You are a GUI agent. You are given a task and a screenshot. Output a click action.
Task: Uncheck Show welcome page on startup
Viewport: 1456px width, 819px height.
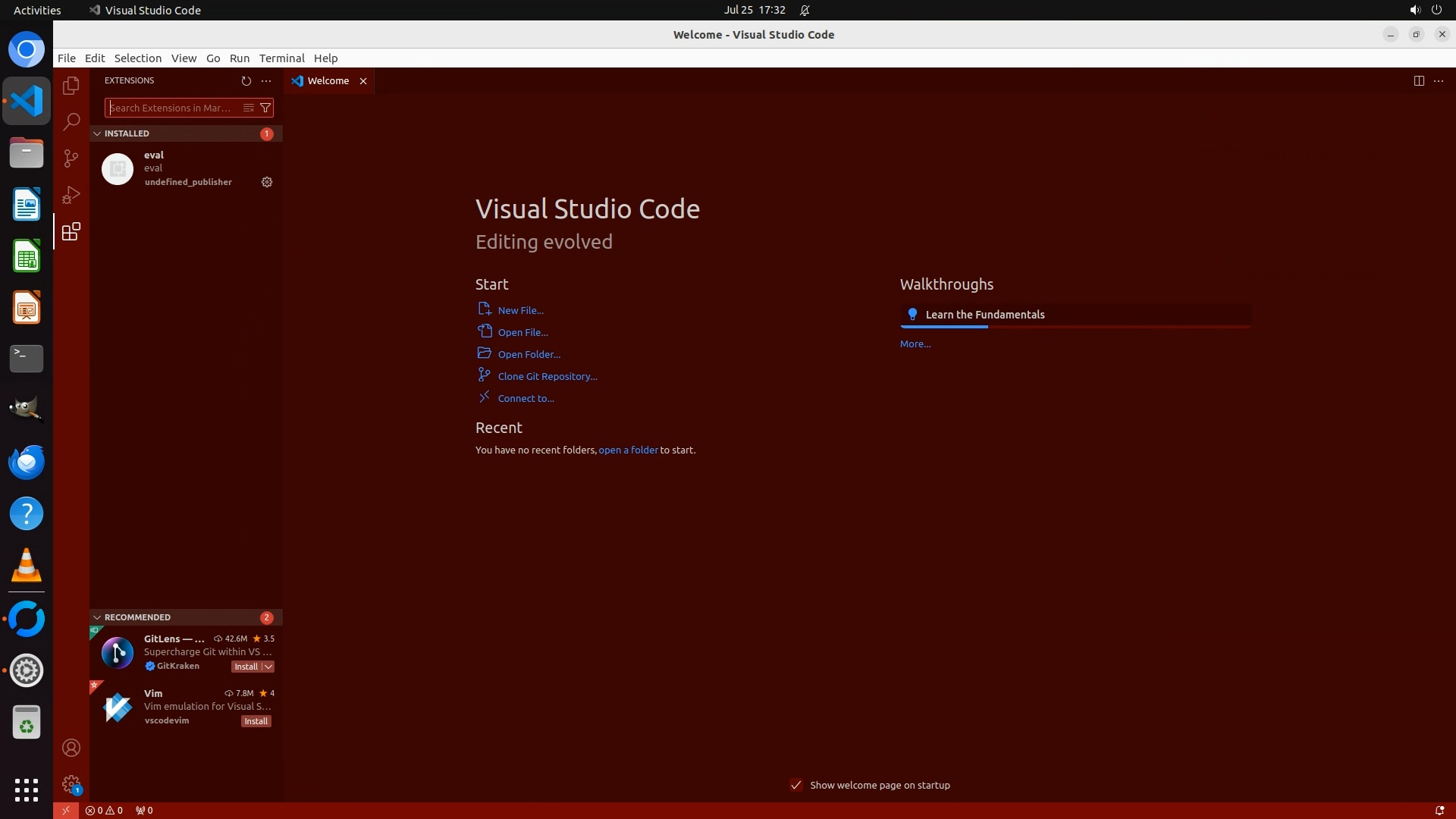796,785
